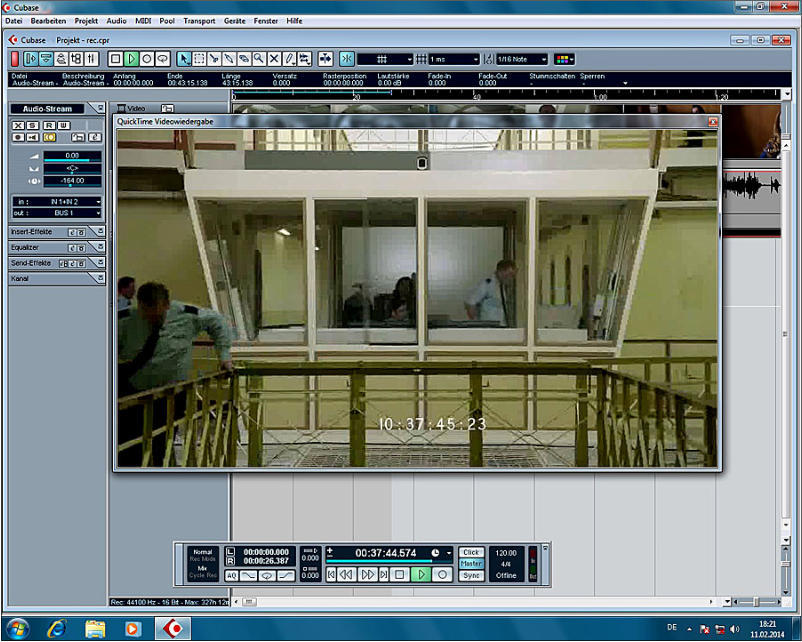Screen dimensions: 802x642
Task: Click the Rewind button in transport panel
Action: pos(346,575)
